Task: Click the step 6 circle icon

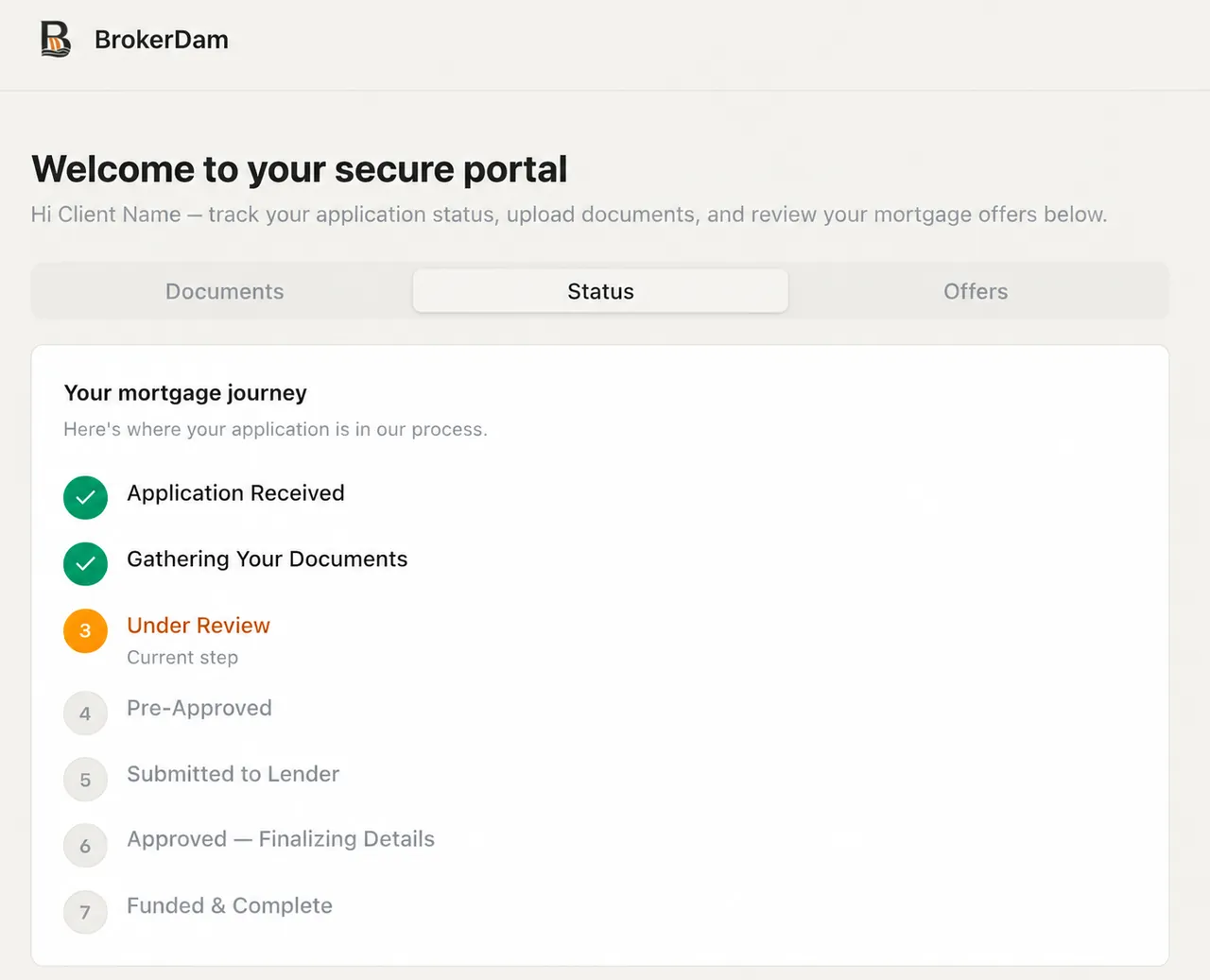Action: point(85,846)
